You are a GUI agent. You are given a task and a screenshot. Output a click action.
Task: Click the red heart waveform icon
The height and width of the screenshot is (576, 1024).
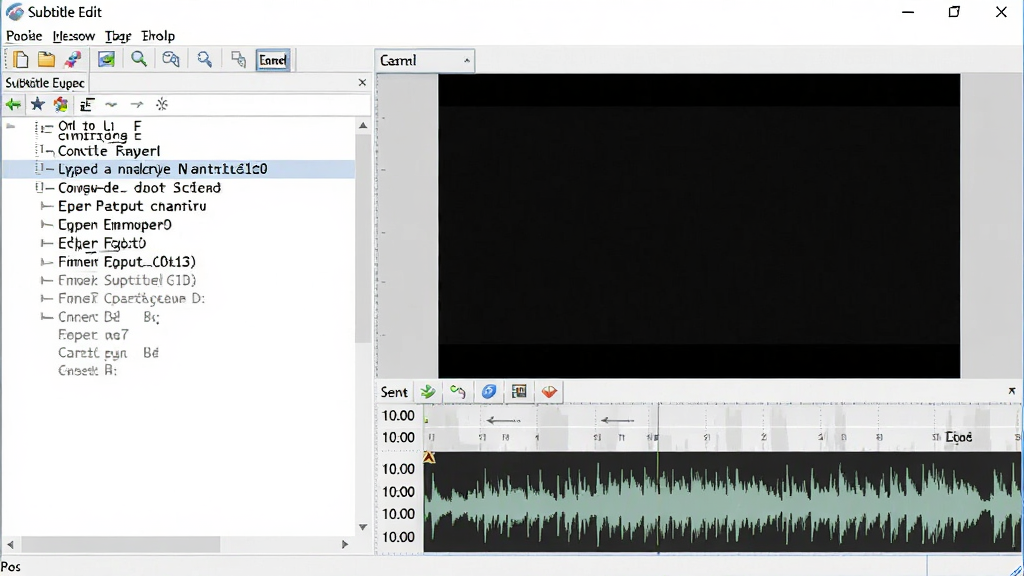point(549,392)
